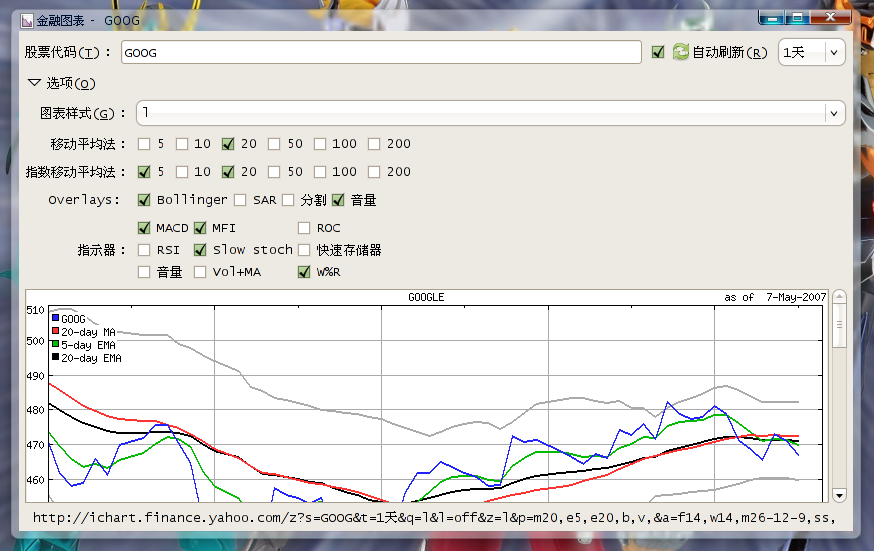
Task: Minimize the 金融图表 window
Action: click(773, 18)
